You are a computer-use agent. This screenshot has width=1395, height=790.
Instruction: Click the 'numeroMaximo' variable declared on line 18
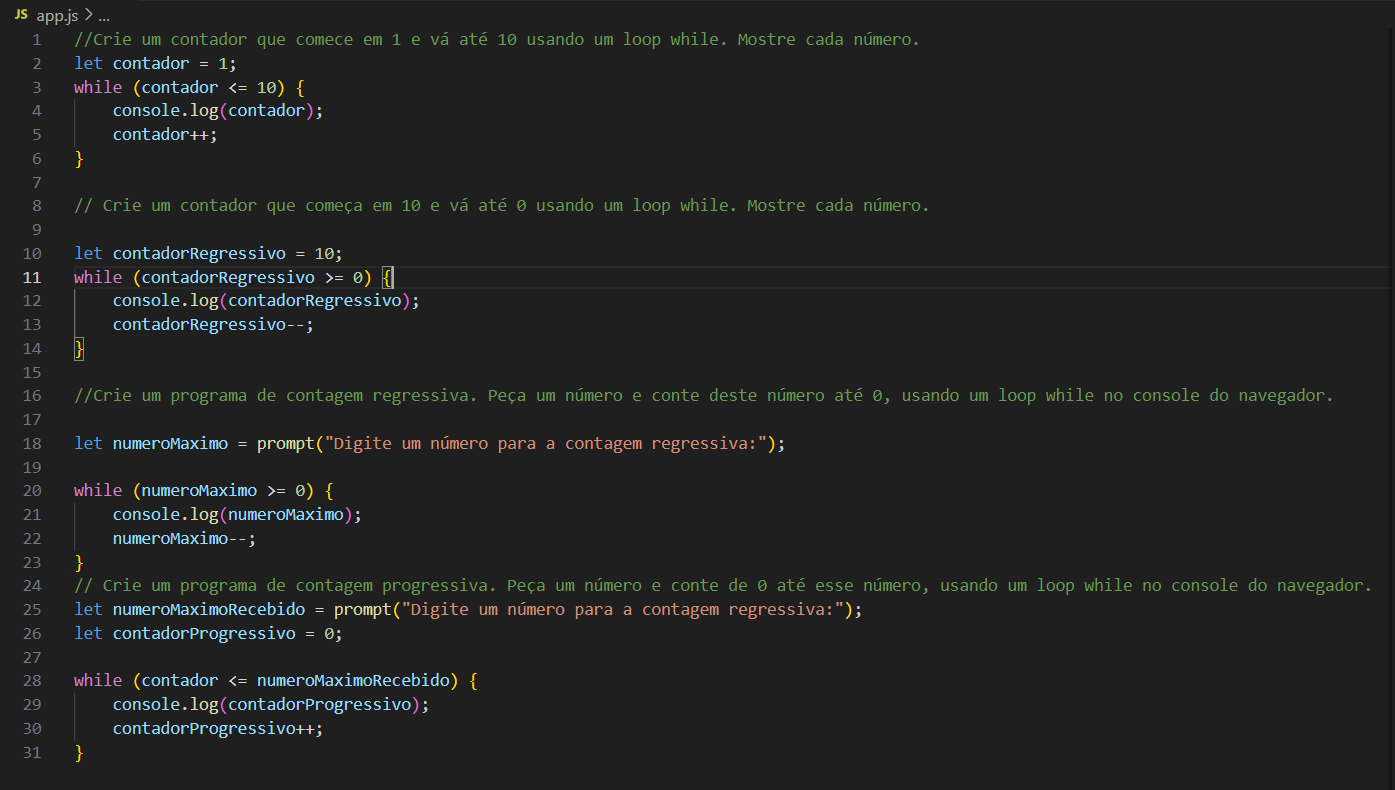click(170, 443)
